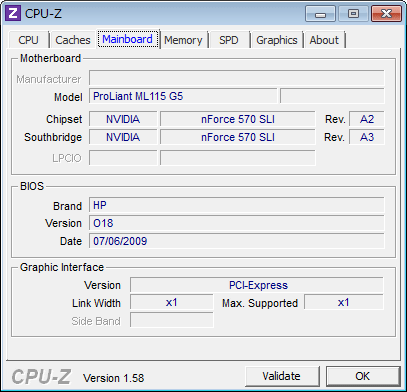Select the Southbridge NVIDIA vendor field

(123, 137)
